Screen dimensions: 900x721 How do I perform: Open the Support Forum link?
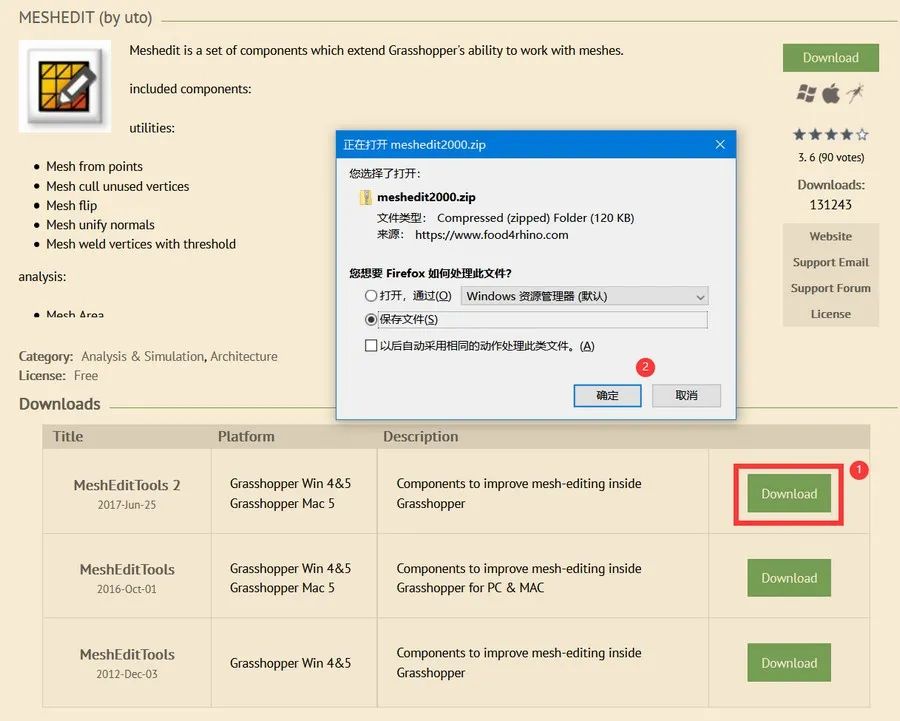tap(830, 288)
